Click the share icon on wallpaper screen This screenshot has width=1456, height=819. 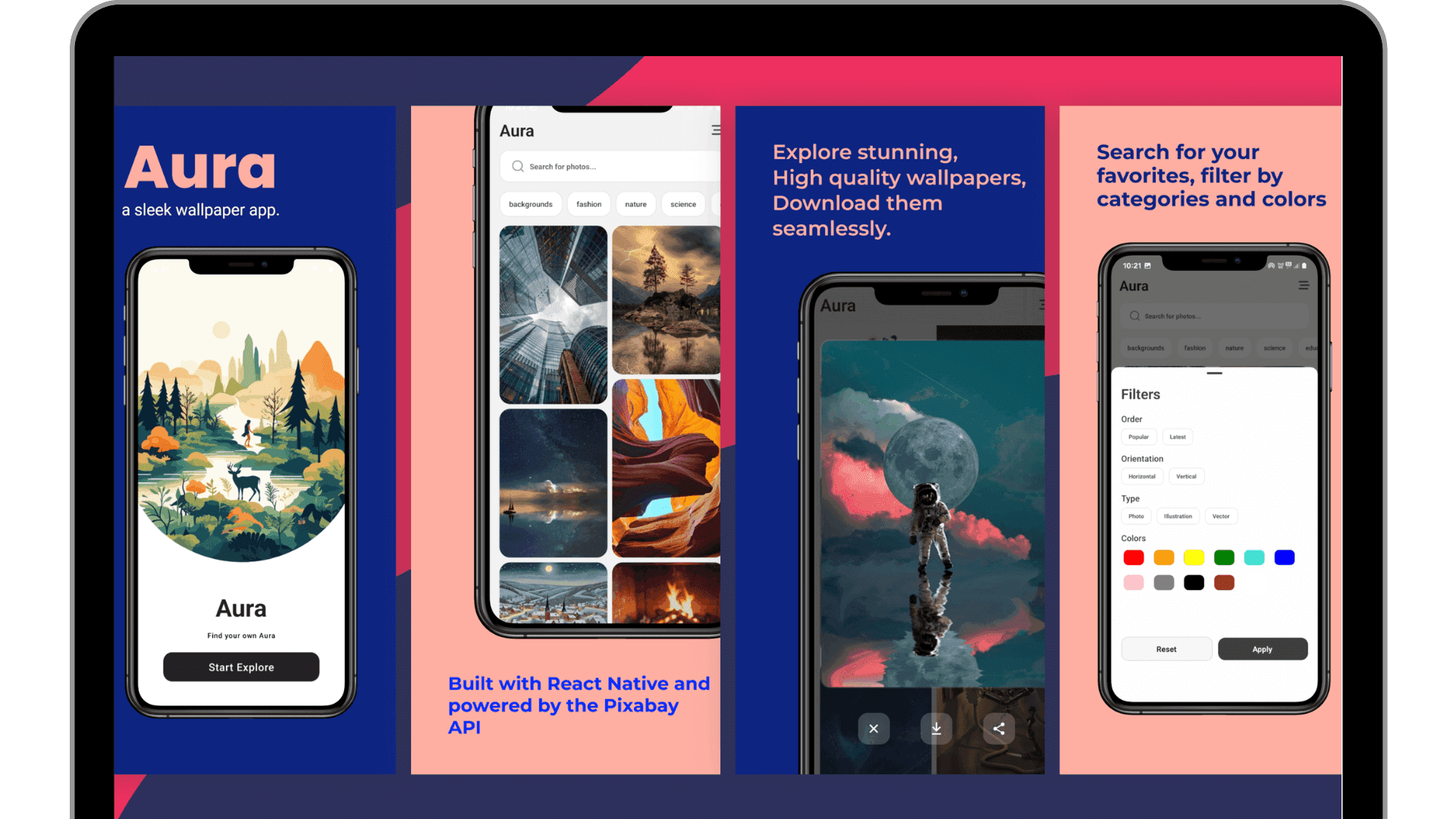coord(997,728)
